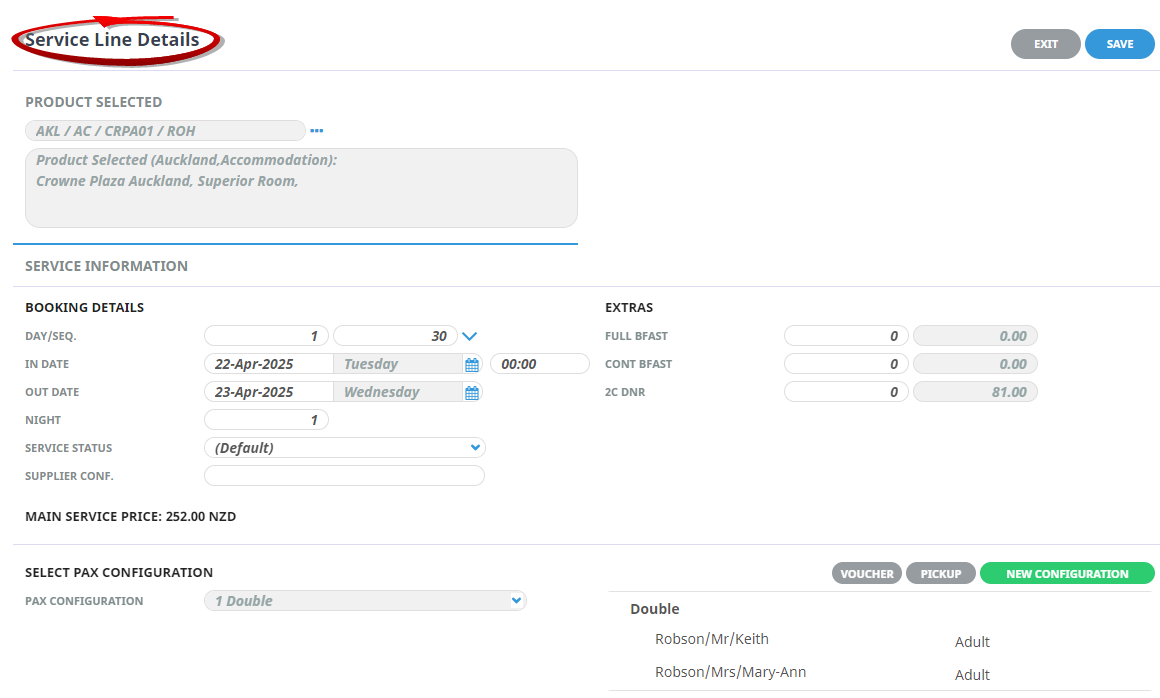Open the Service Status dropdown
1160x698 pixels.
pyautogui.click(x=344, y=448)
